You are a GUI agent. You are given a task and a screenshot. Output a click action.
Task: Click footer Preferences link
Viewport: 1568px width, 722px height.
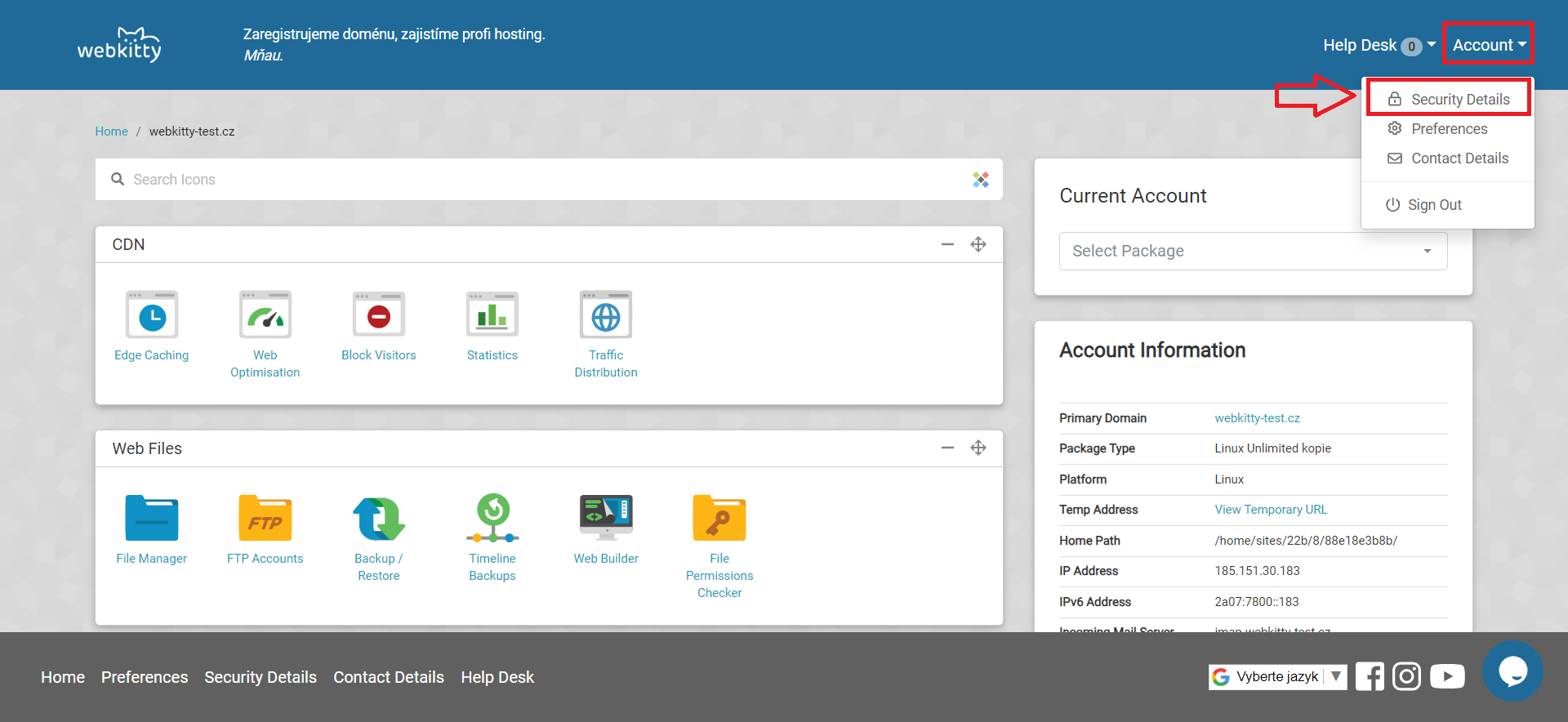(x=145, y=677)
